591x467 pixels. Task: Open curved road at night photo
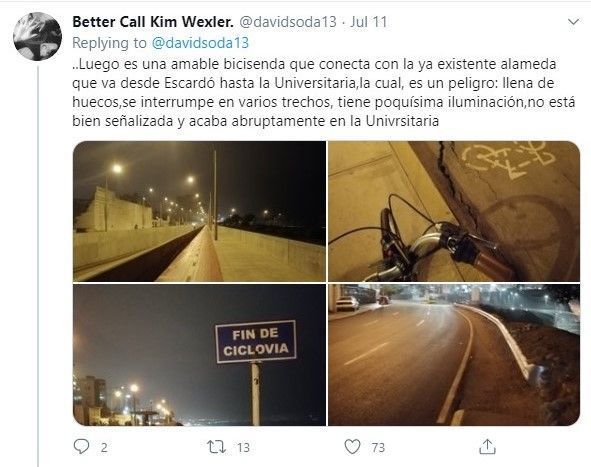[x=454, y=355]
